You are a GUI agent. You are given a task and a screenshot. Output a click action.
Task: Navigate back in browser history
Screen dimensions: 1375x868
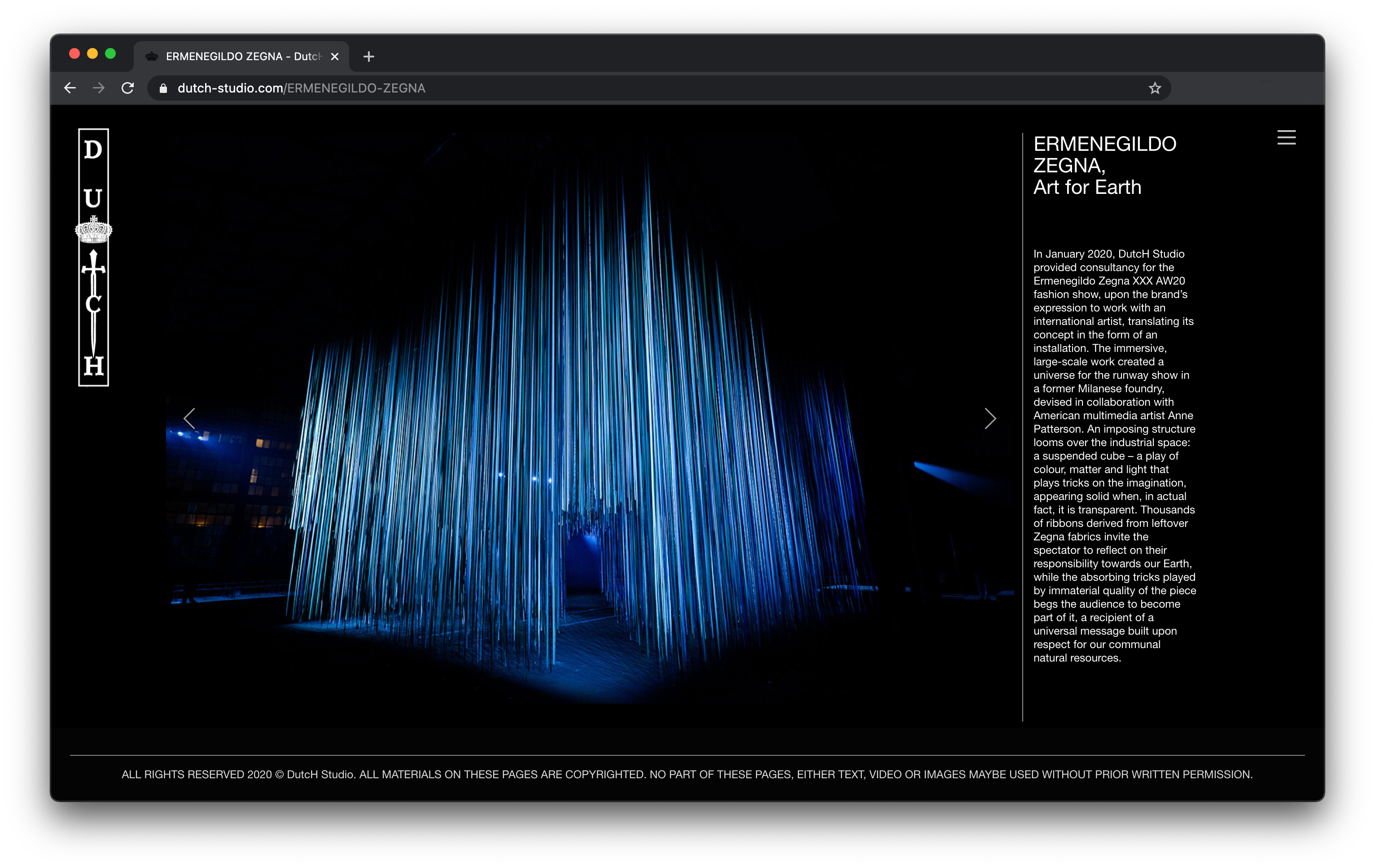tap(70, 88)
